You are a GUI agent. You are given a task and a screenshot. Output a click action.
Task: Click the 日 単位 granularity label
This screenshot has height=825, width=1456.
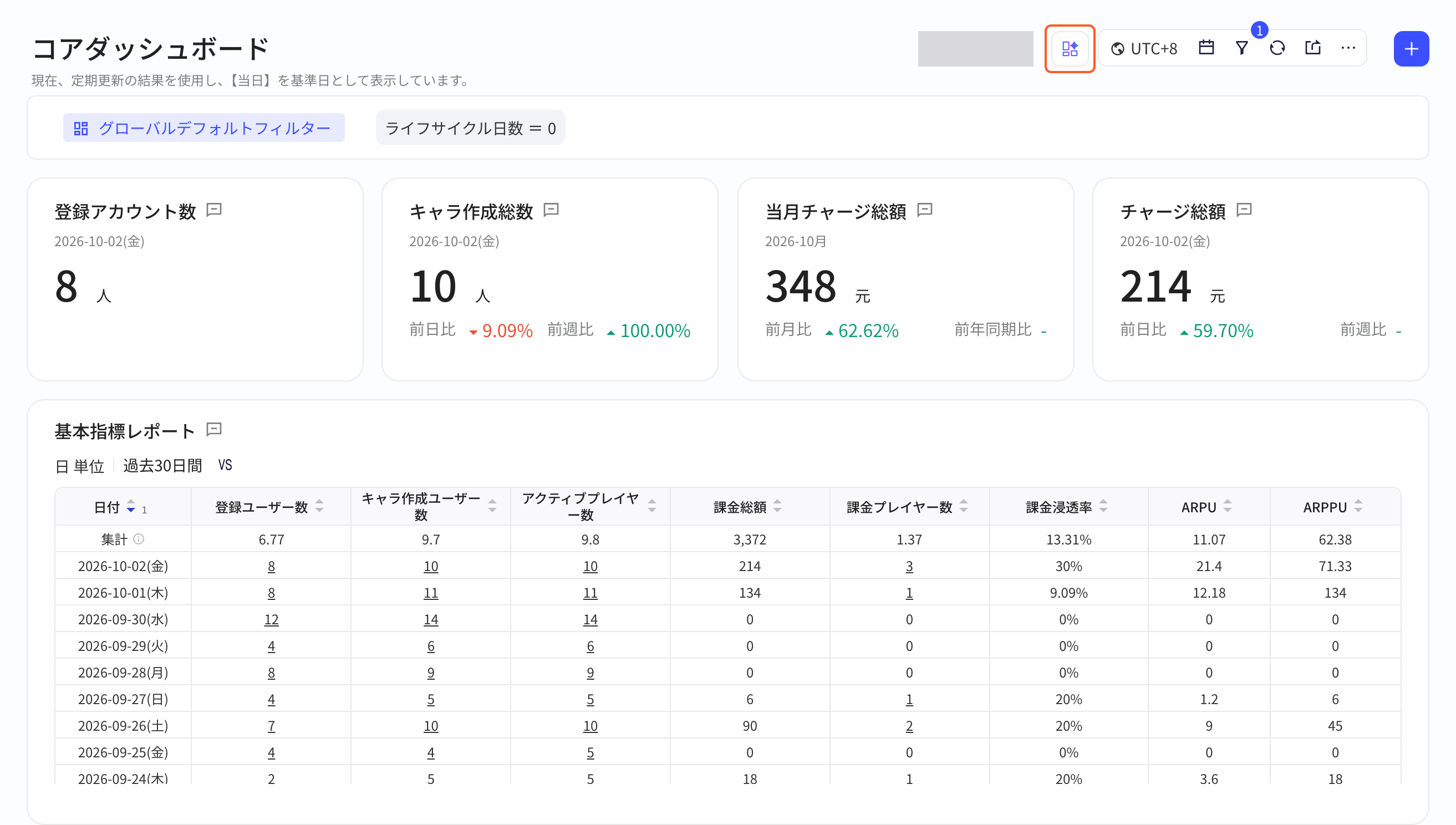click(80, 466)
